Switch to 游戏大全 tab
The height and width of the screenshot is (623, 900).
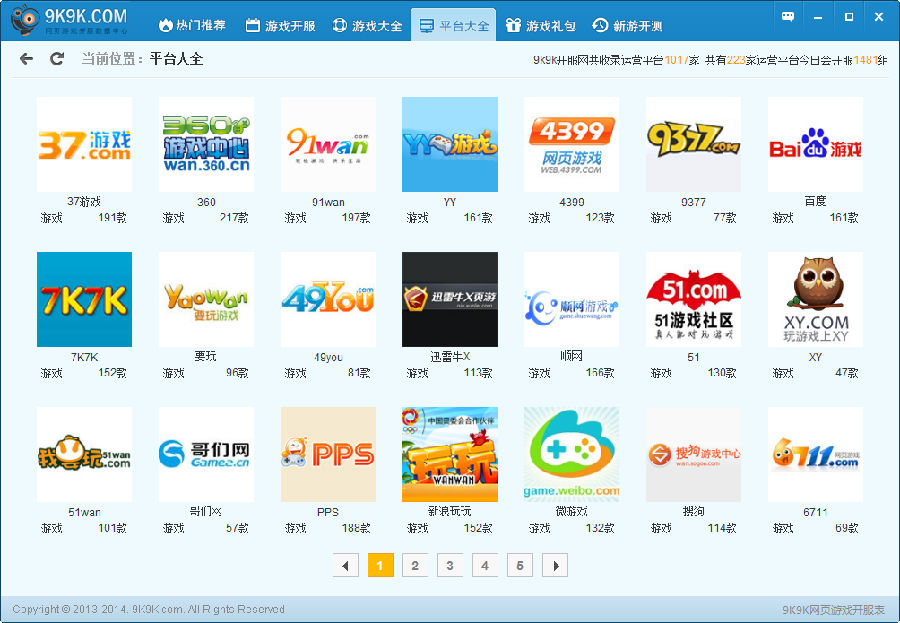point(367,25)
